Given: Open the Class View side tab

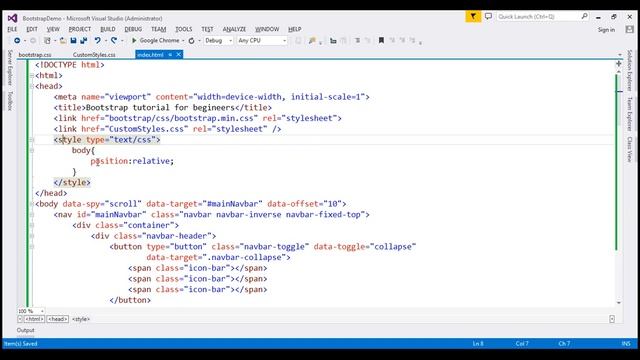Looking at the screenshot, I should tap(630, 149).
